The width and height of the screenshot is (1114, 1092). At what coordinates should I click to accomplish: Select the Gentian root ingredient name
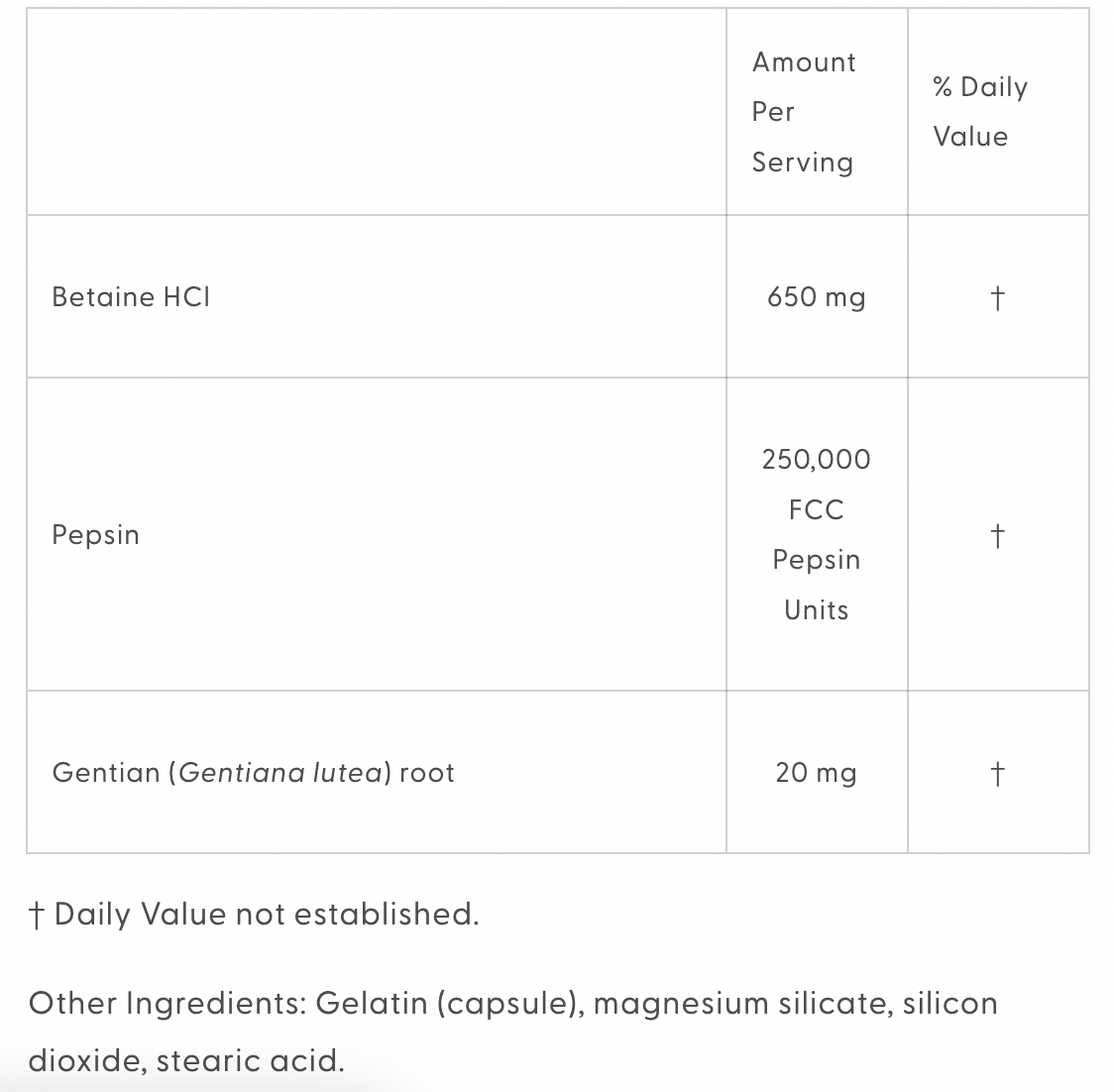[x=253, y=773]
